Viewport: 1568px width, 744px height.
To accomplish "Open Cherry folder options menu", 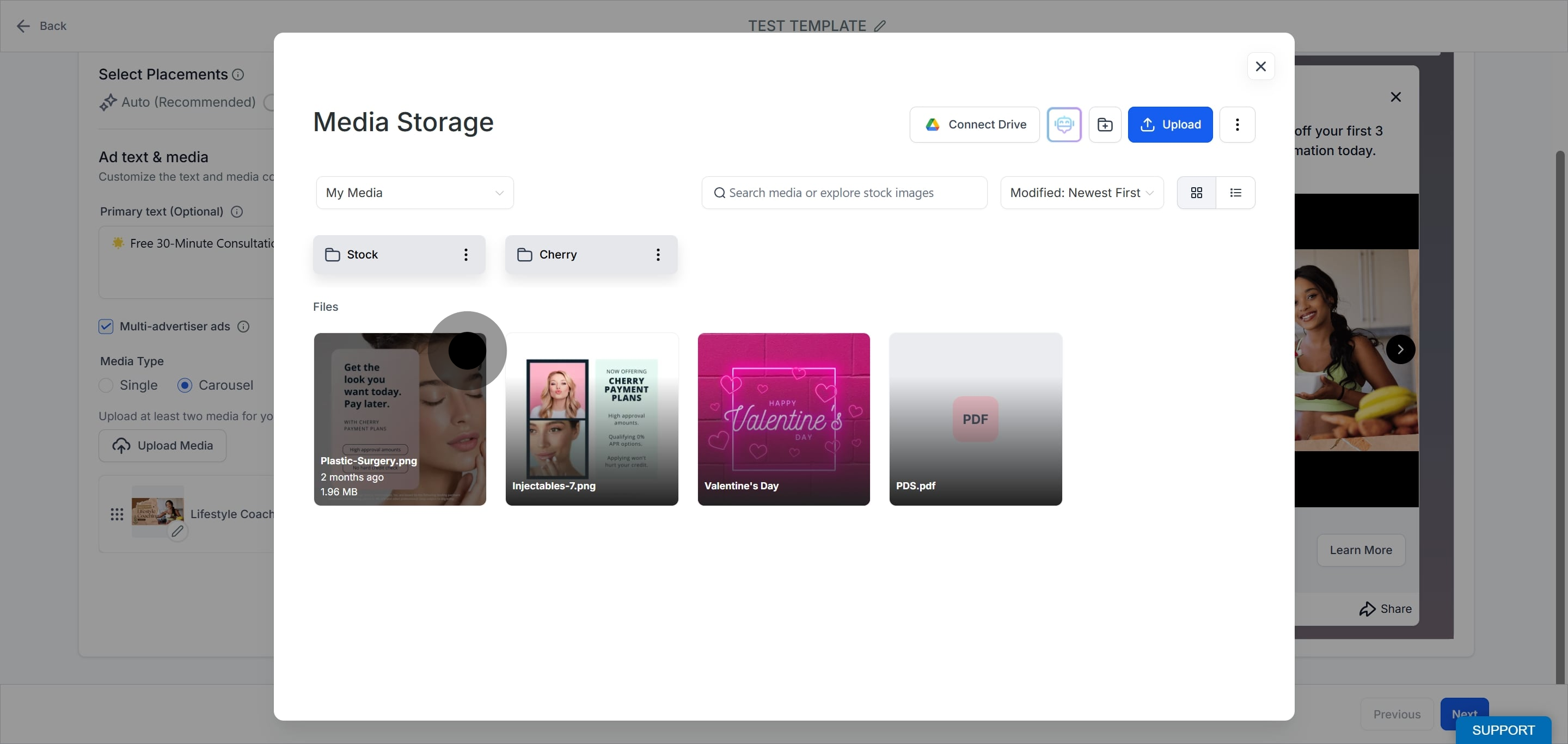I will tap(658, 254).
